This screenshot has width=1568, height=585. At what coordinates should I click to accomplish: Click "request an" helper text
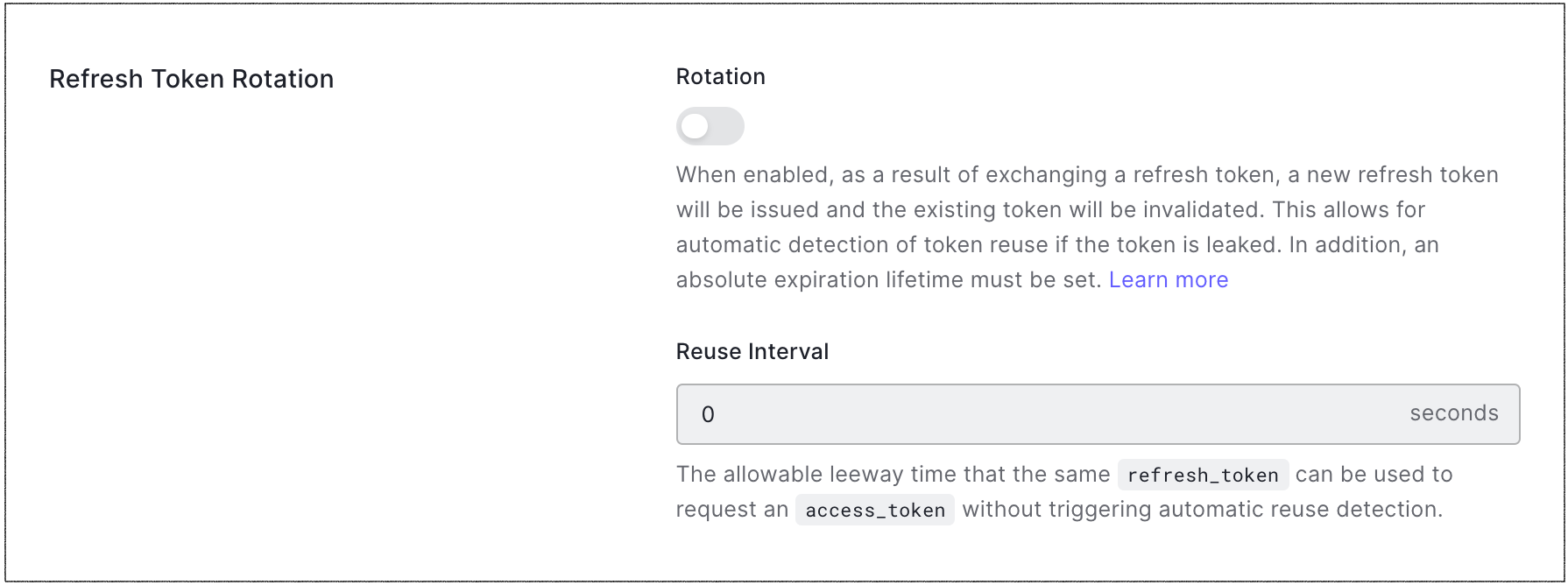(x=732, y=509)
